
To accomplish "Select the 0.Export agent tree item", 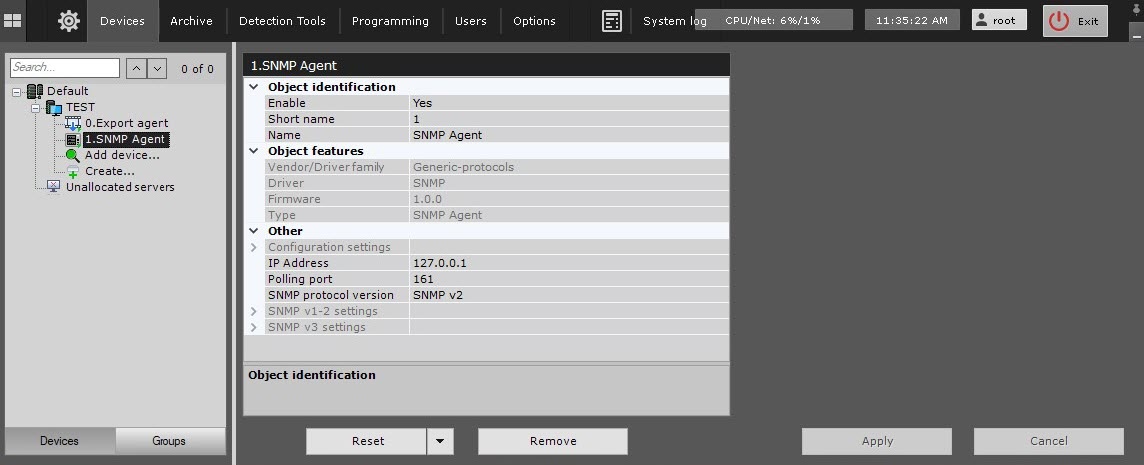I will point(125,123).
